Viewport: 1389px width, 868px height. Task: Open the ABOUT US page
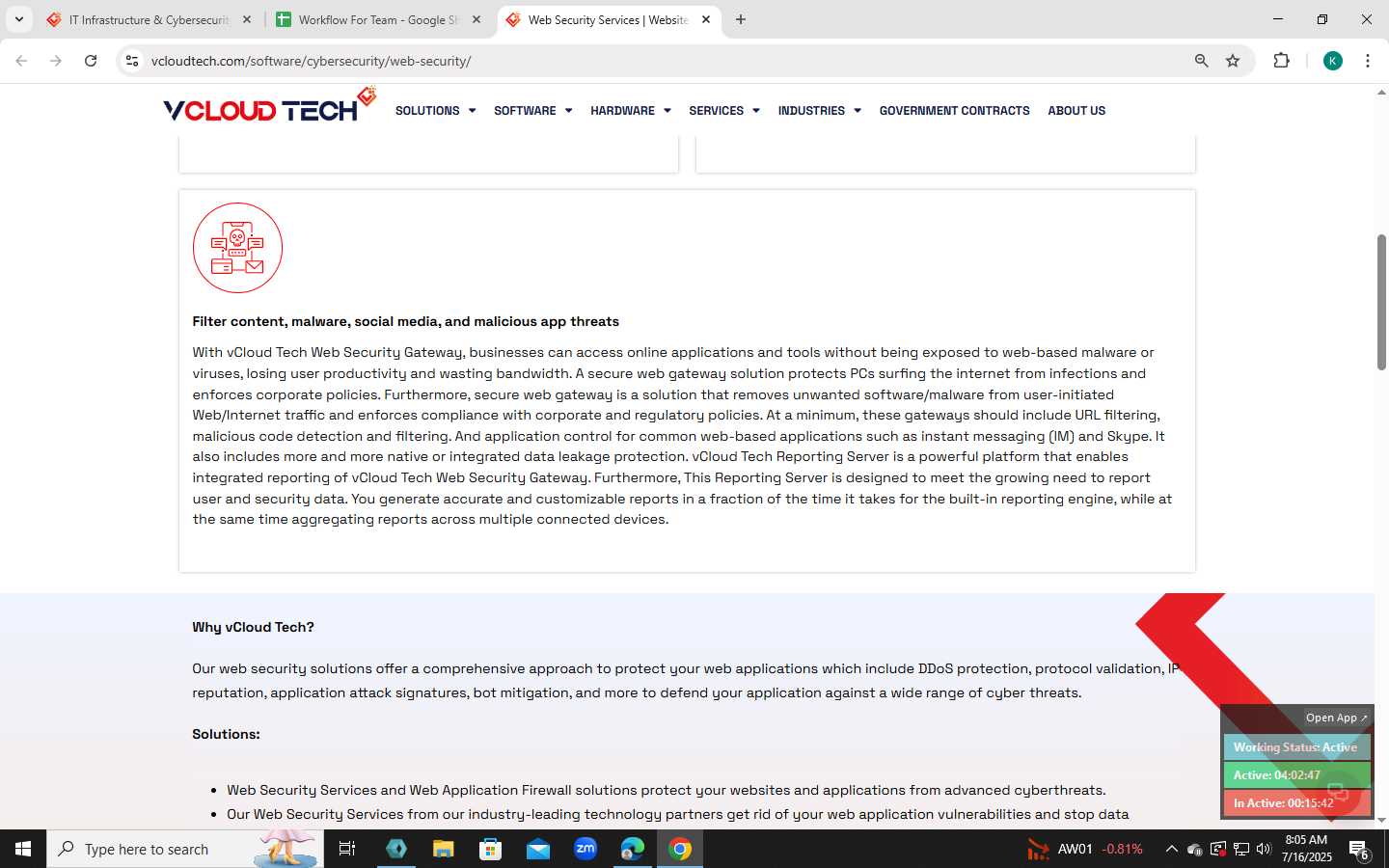click(1076, 111)
